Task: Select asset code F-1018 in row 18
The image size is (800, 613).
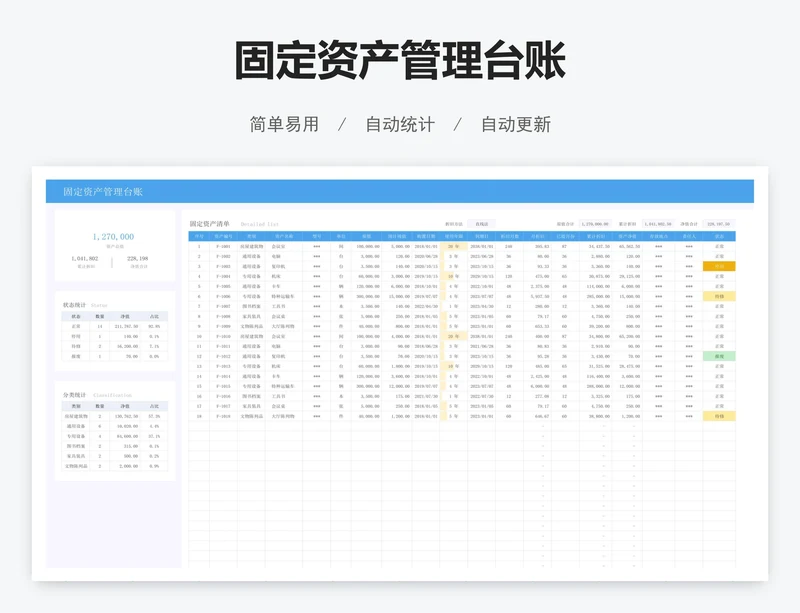Action: [x=223, y=416]
